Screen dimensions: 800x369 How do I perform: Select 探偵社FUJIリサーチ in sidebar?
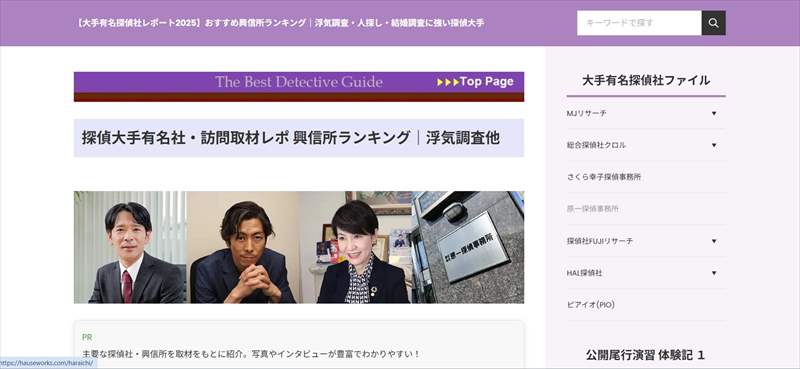(599, 241)
